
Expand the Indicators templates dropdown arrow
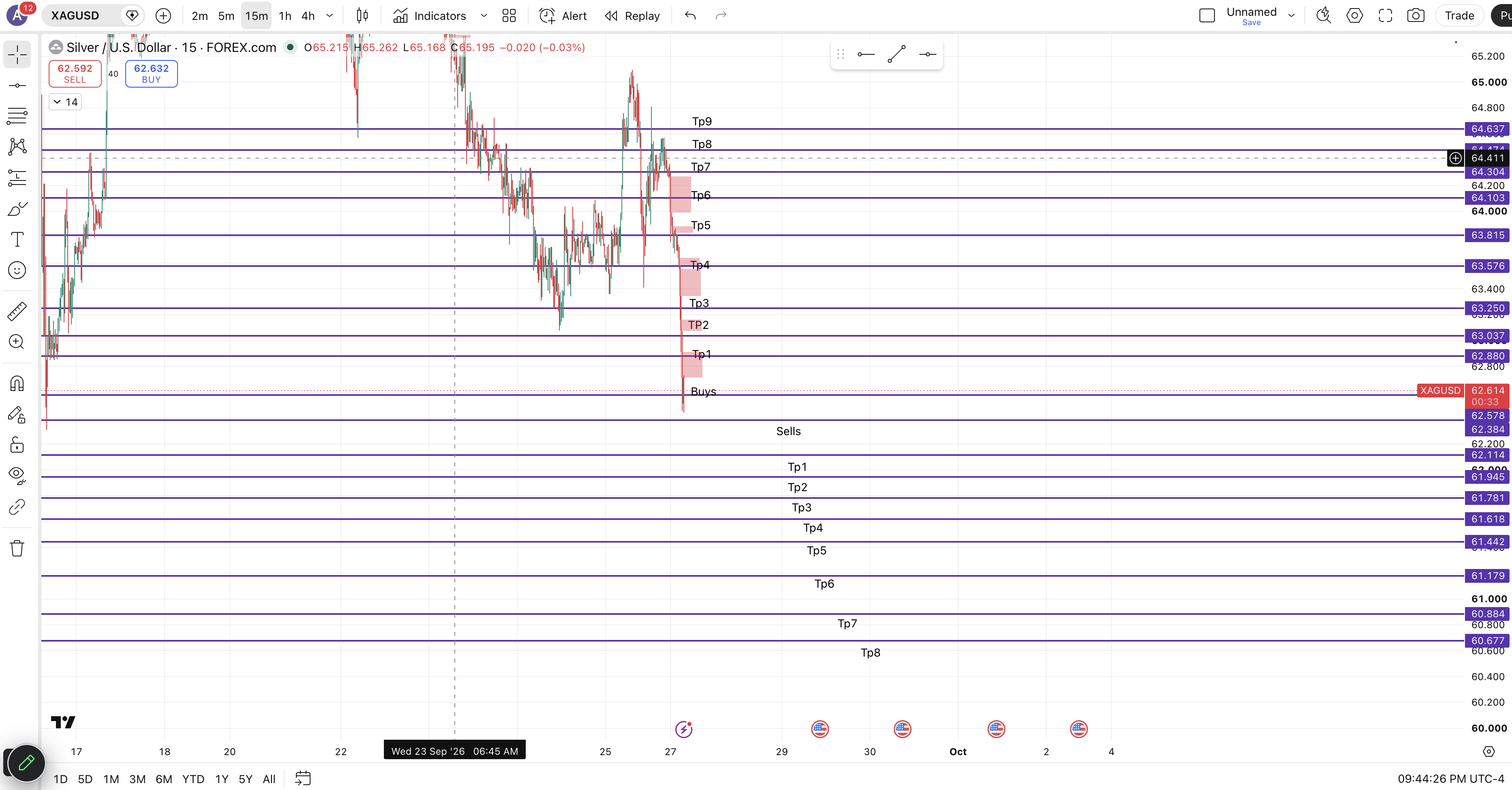[484, 16]
